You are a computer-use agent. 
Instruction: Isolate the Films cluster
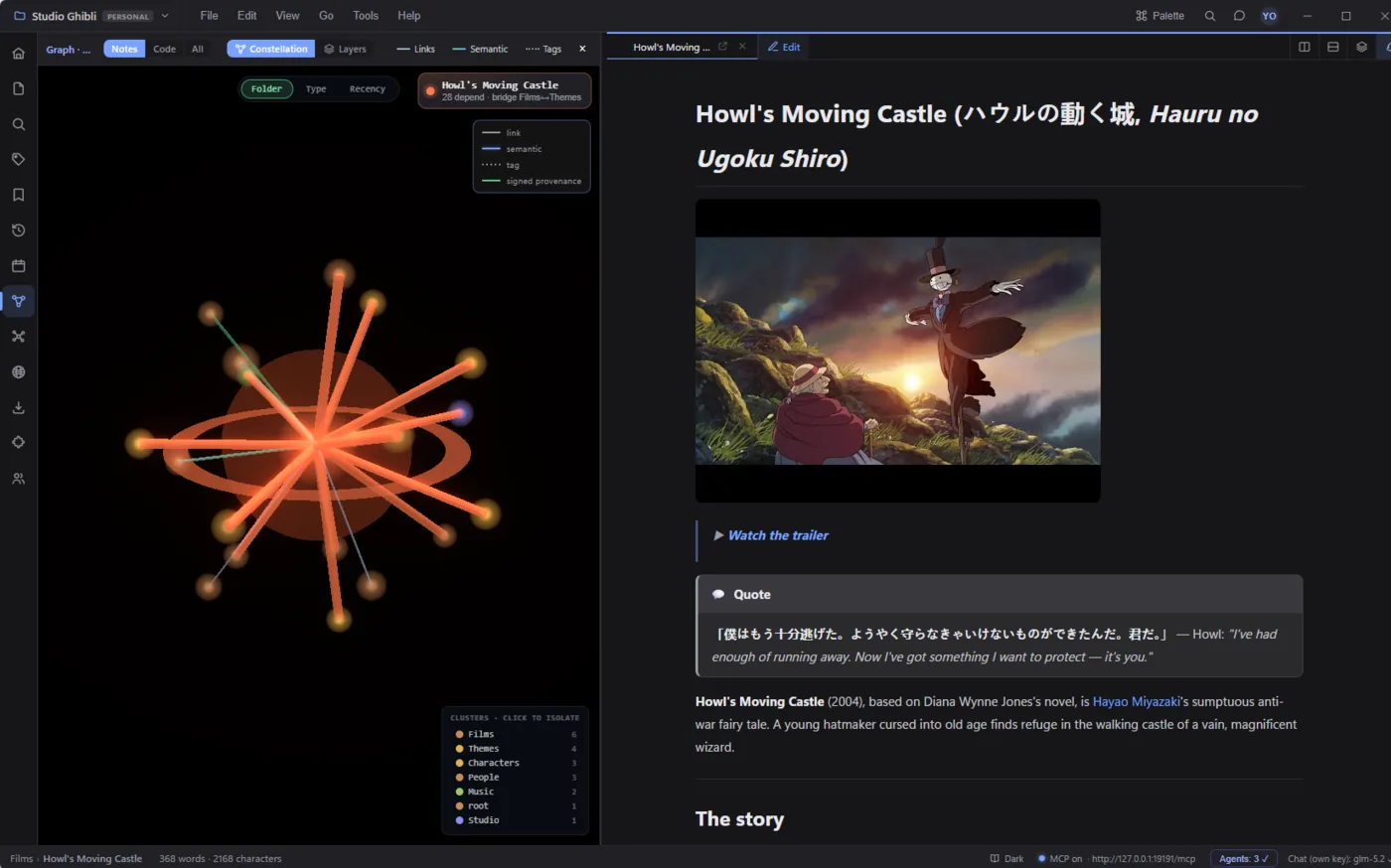[516, 734]
